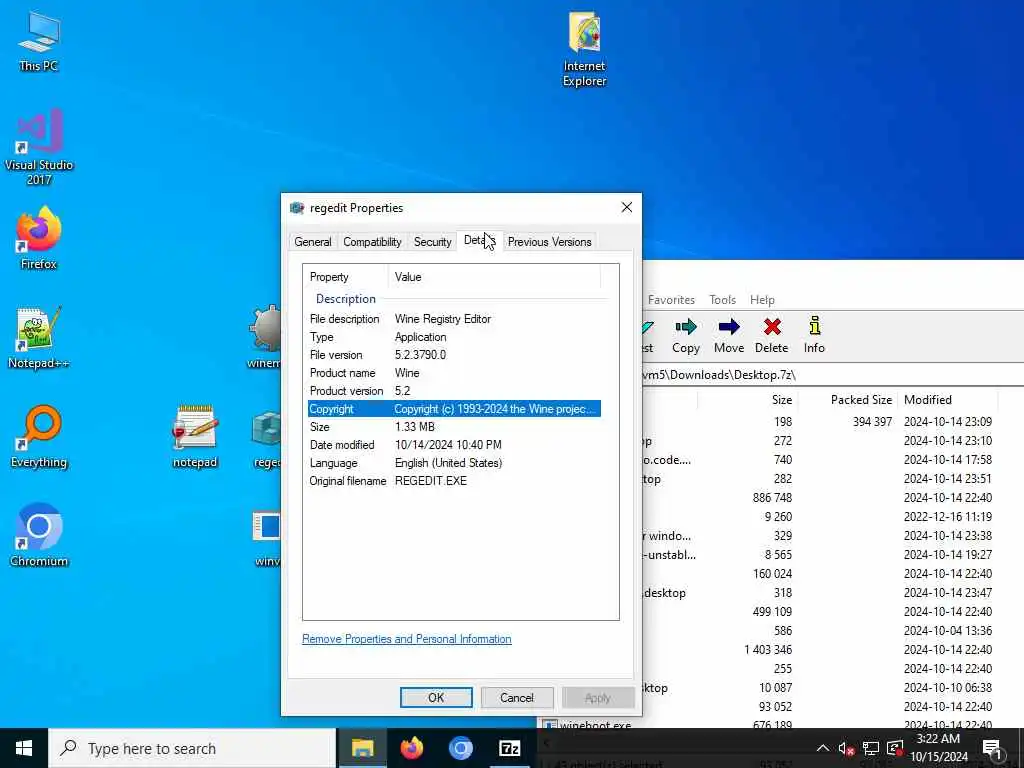
Task: Select the Language English row
Action: (454, 462)
